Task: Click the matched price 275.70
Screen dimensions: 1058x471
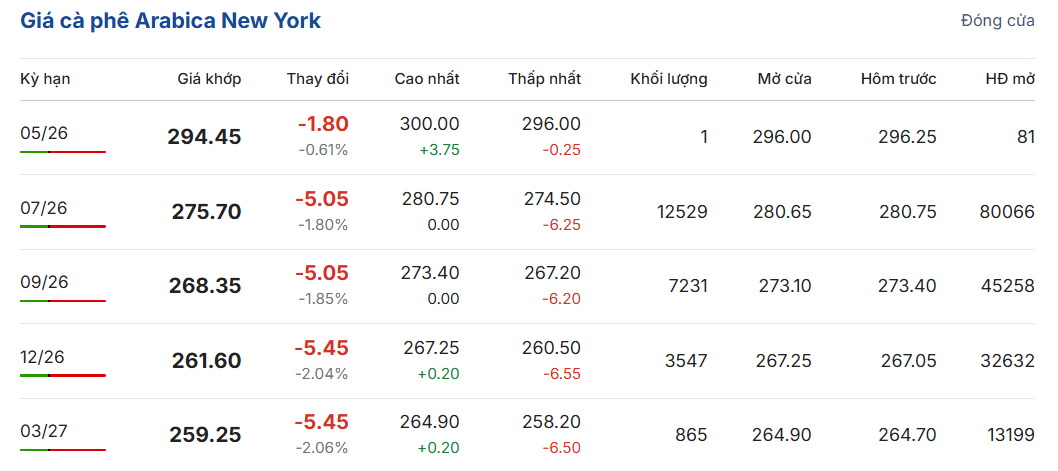Action: click(x=206, y=212)
